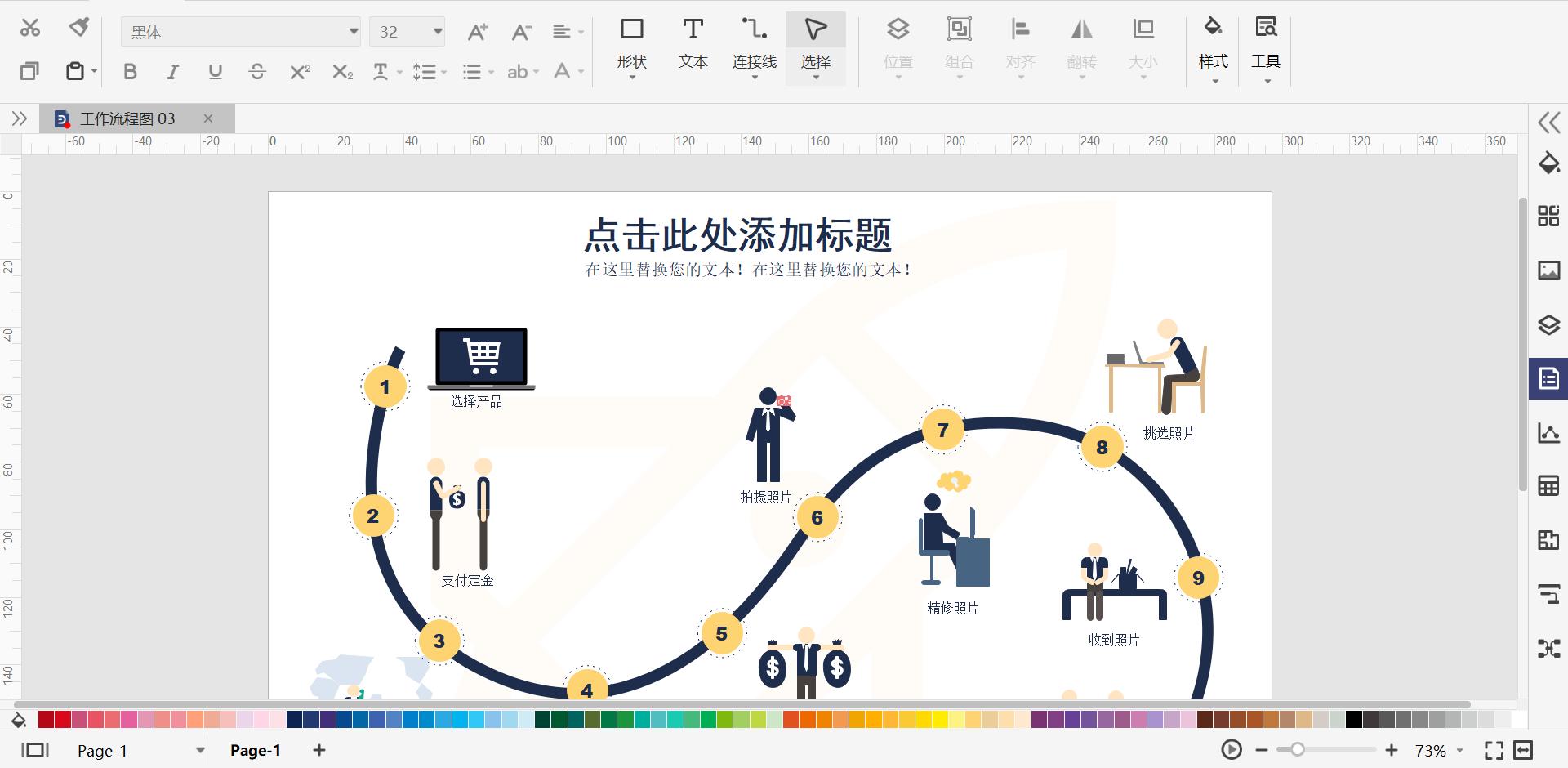Open the layers panel in right sidebar
1568x768 pixels.
tap(1549, 324)
